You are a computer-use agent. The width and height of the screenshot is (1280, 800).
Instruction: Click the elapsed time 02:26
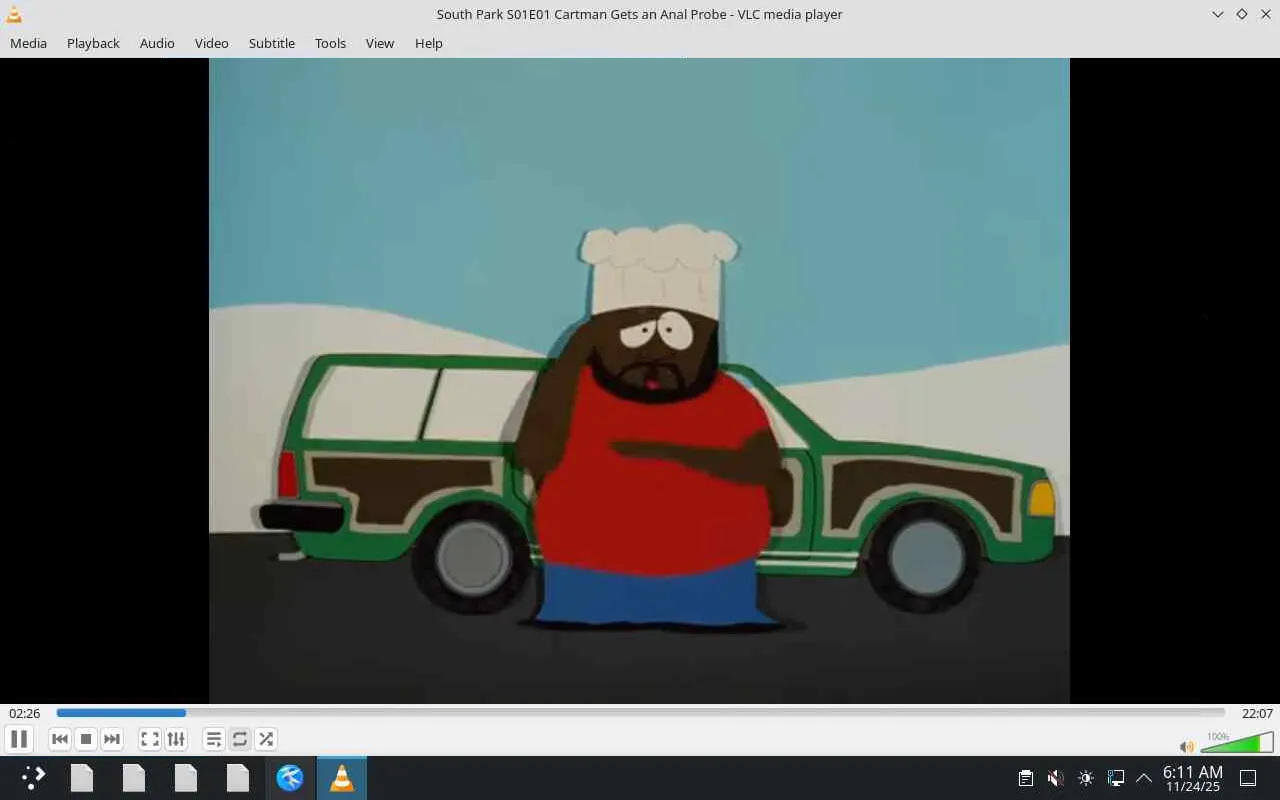[x=25, y=713]
